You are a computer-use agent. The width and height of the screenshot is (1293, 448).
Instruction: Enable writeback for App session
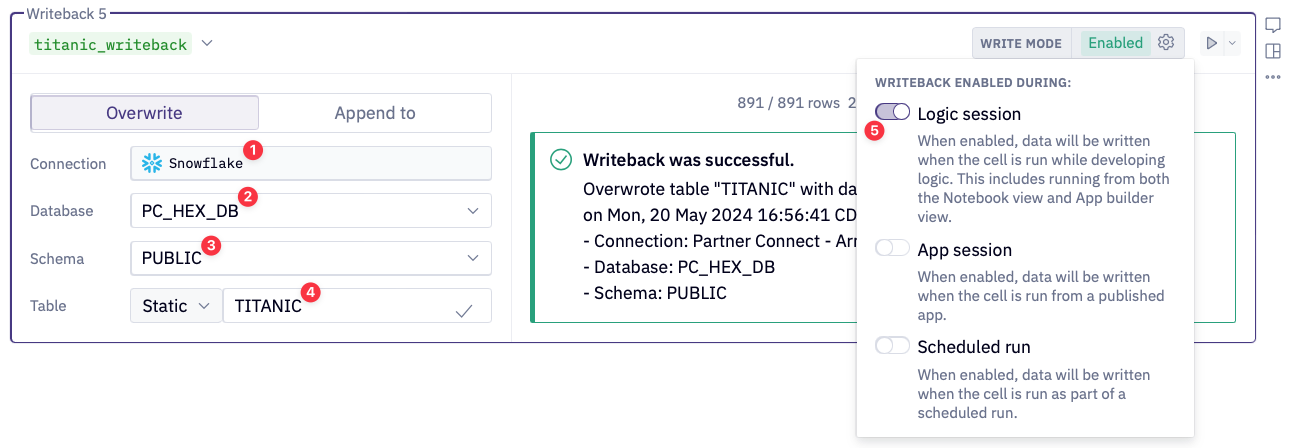coord(892,249)
